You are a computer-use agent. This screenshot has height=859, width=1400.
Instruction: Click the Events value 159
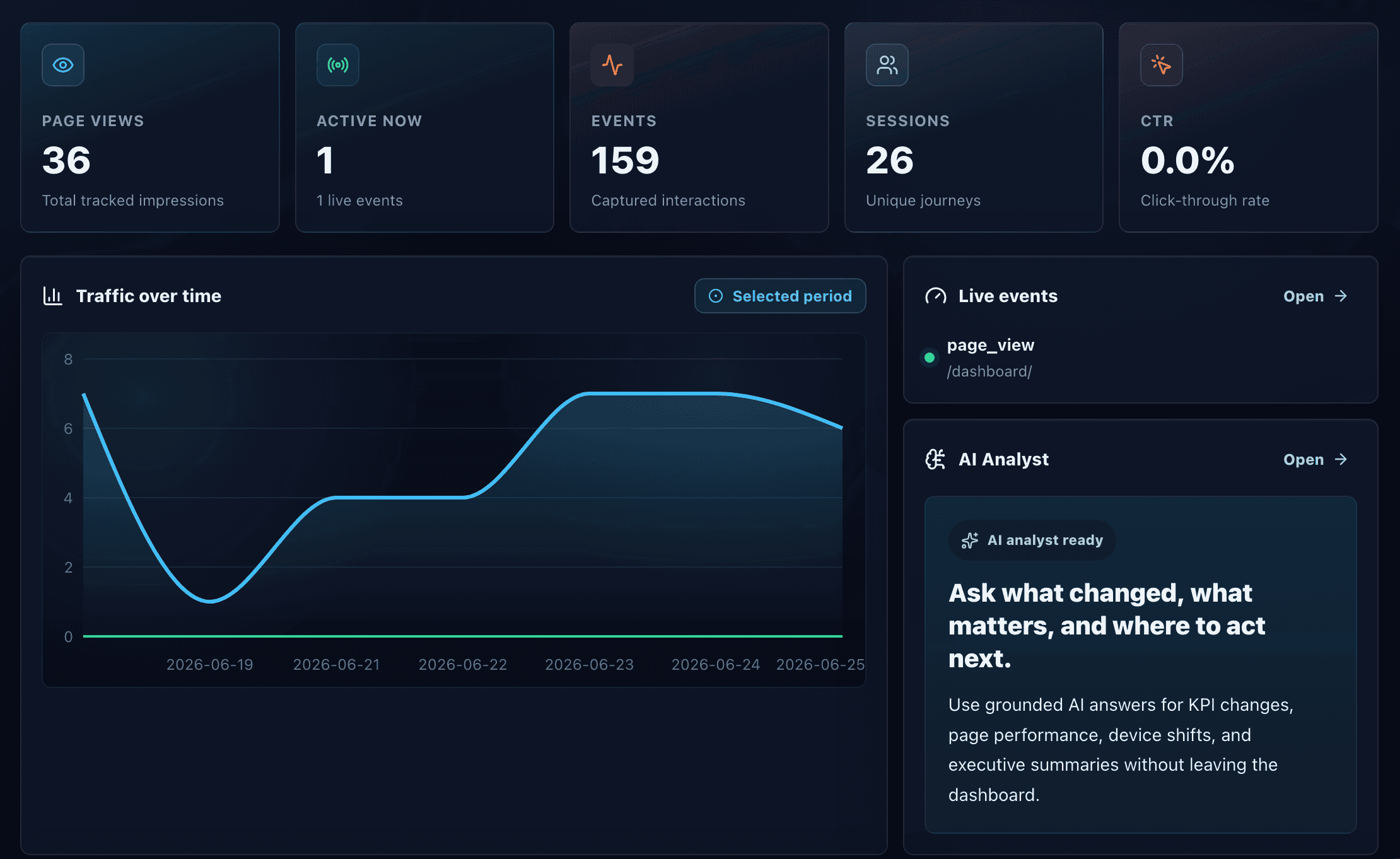coord(625,160)
